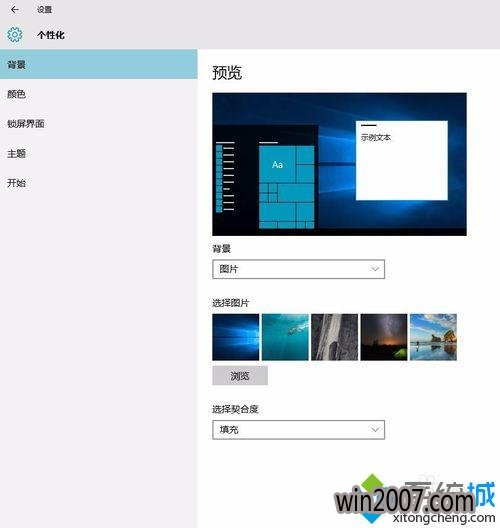Open the 主题 section
The height and width of the screenshot is (528, 500).
tap(99, 154)
